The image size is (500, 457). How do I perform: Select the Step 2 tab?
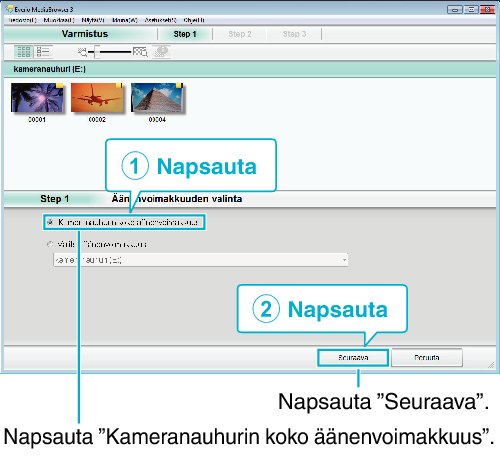(x=240, y=34)
